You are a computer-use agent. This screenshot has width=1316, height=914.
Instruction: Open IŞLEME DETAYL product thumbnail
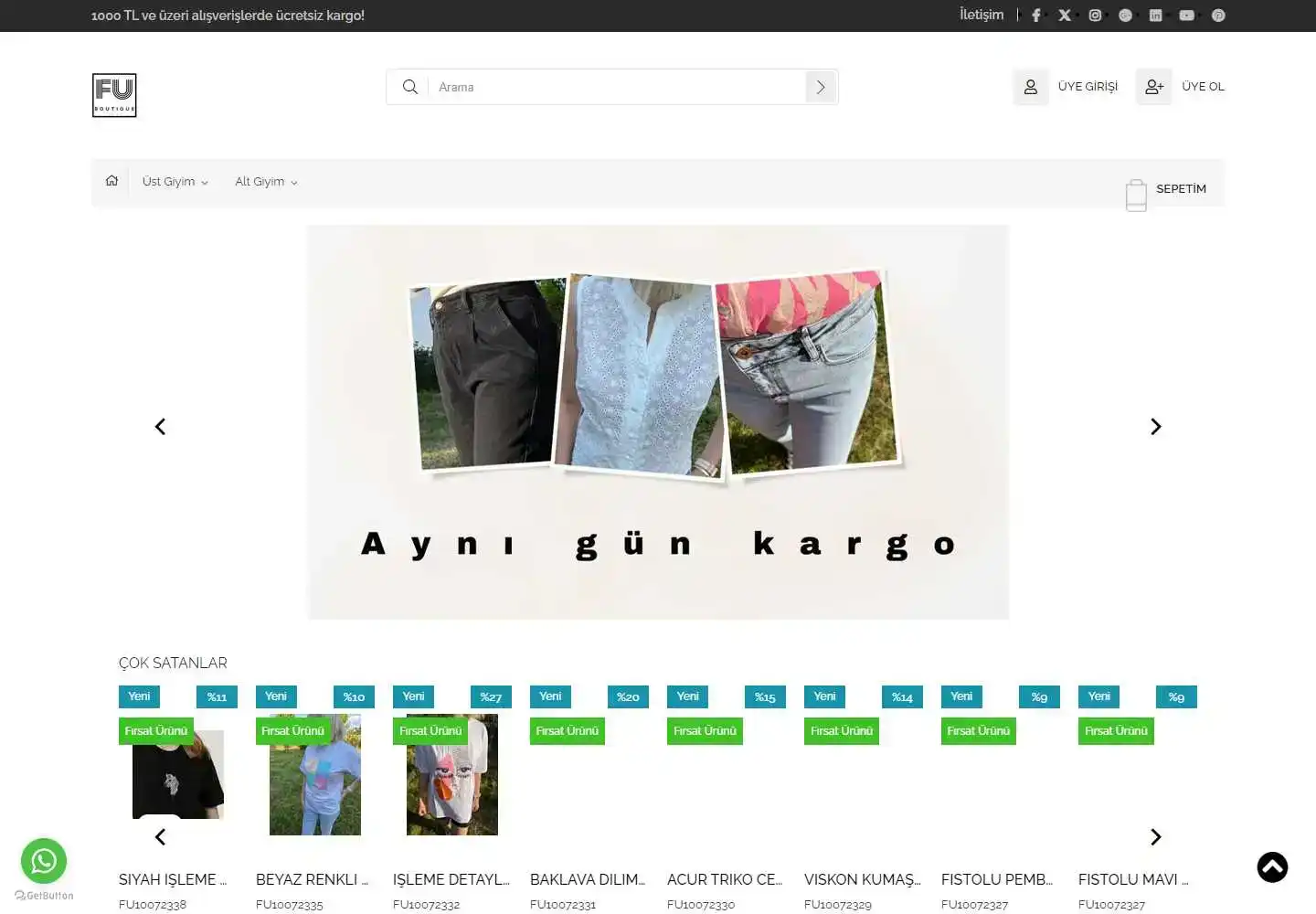452,774
